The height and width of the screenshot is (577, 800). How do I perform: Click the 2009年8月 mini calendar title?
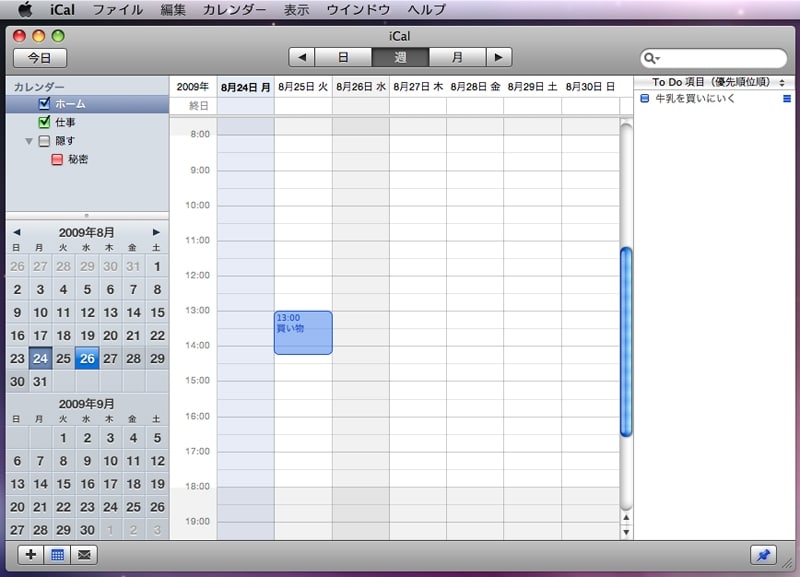[86, 233]
